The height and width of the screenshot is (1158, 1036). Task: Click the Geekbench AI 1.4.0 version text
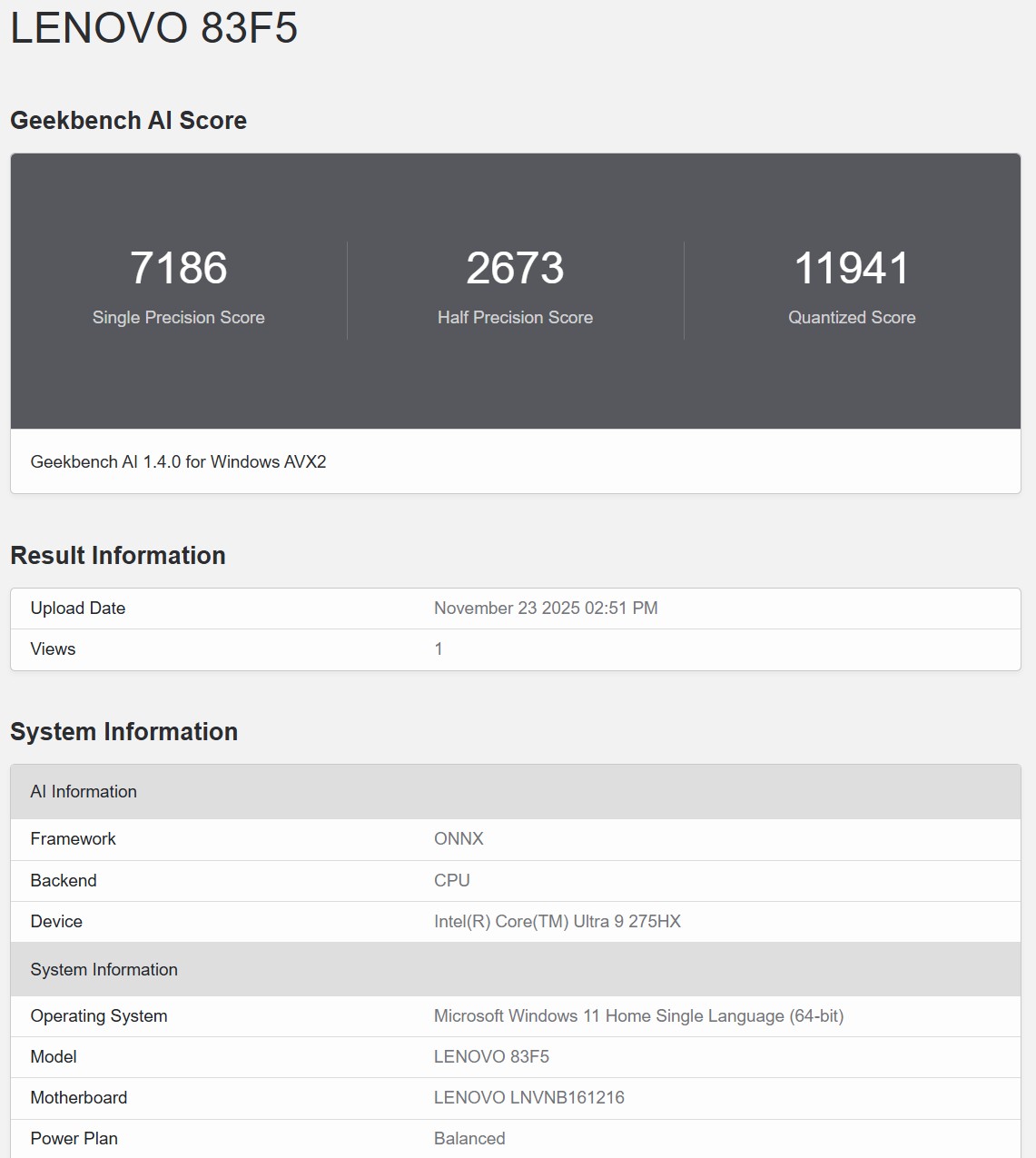tap(181, 461)
